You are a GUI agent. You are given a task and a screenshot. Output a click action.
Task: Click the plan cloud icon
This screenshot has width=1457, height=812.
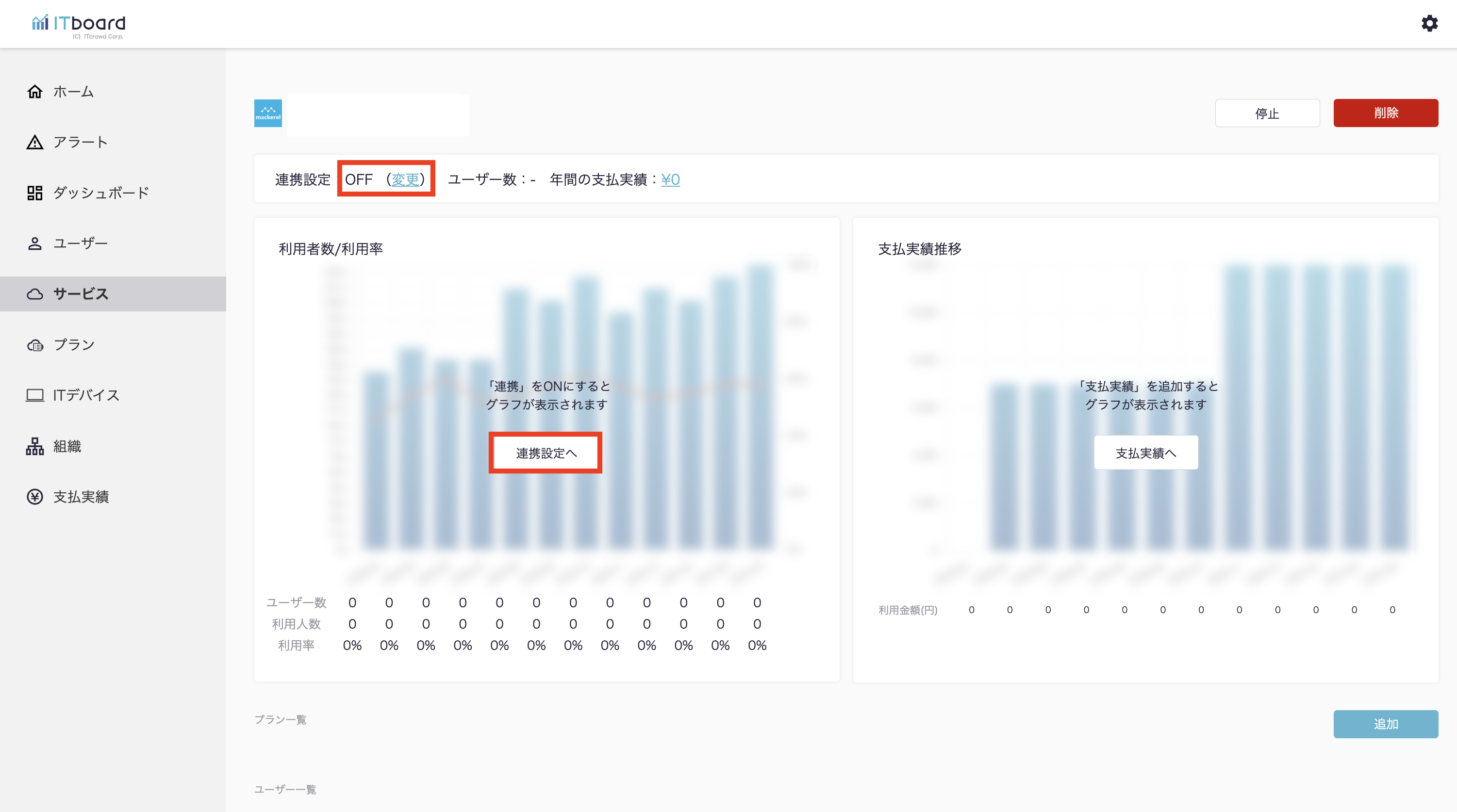tap(35, 345)
